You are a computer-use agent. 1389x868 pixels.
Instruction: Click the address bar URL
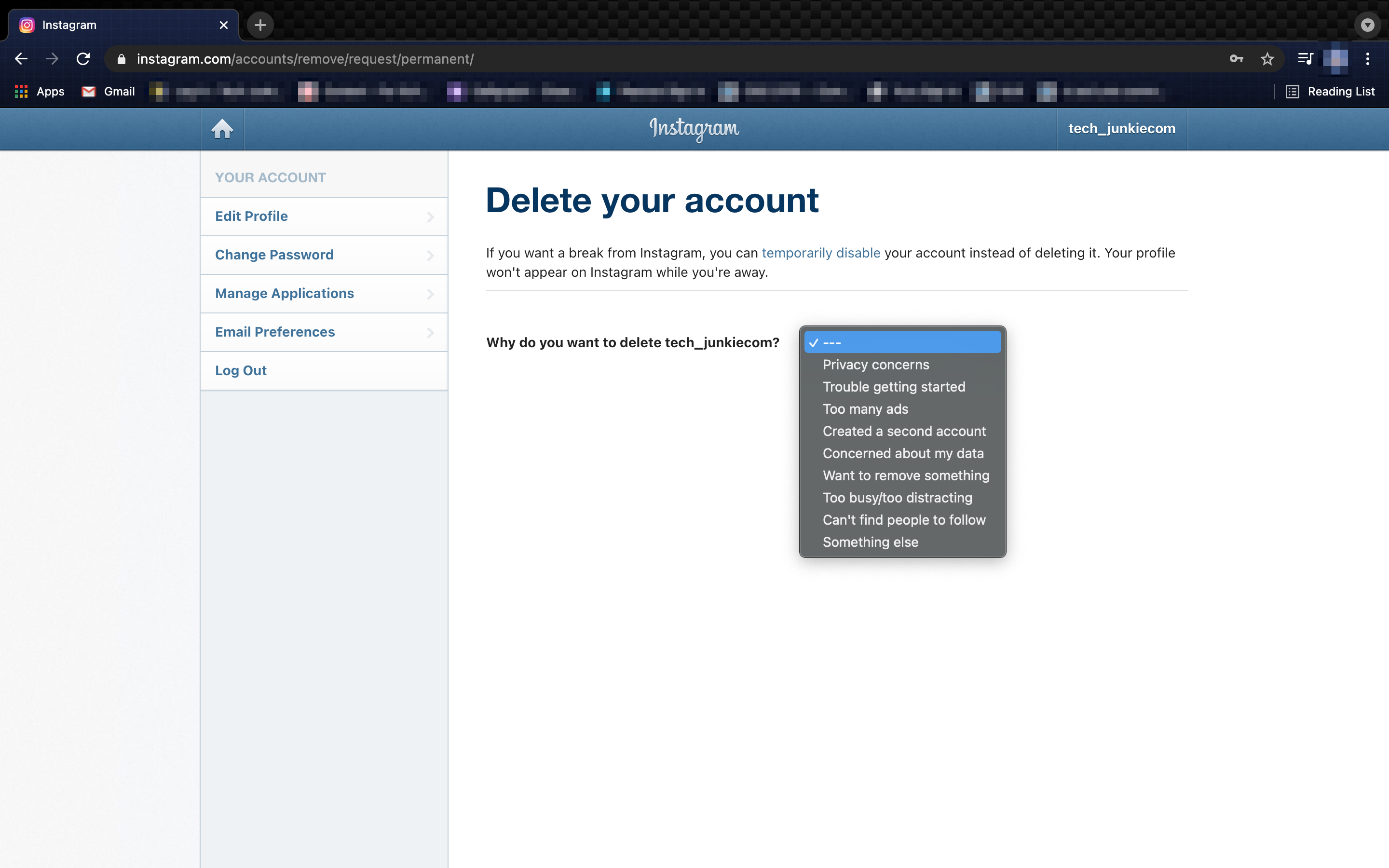pos(305,59)
